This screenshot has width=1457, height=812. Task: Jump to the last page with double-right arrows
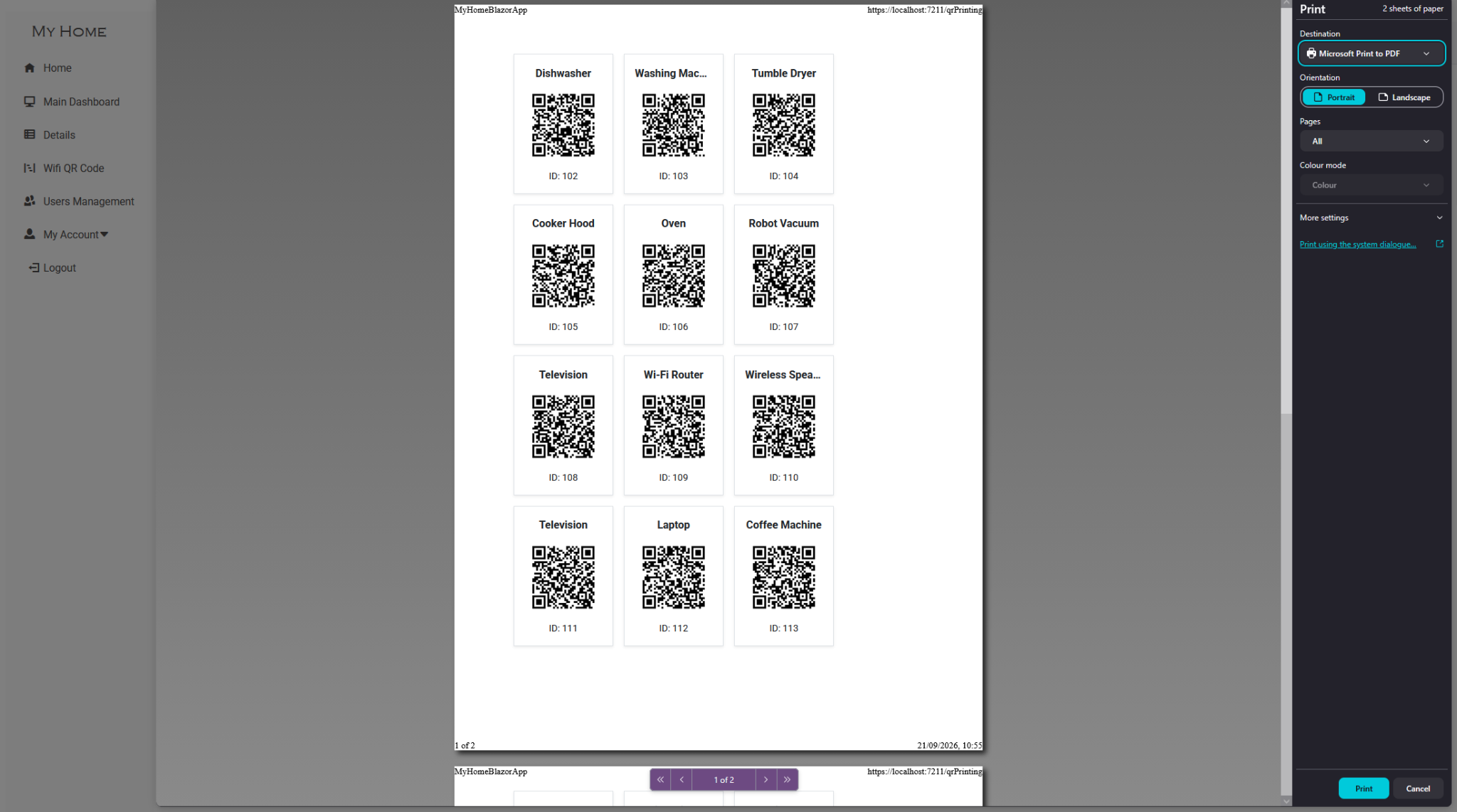(787, 779)
